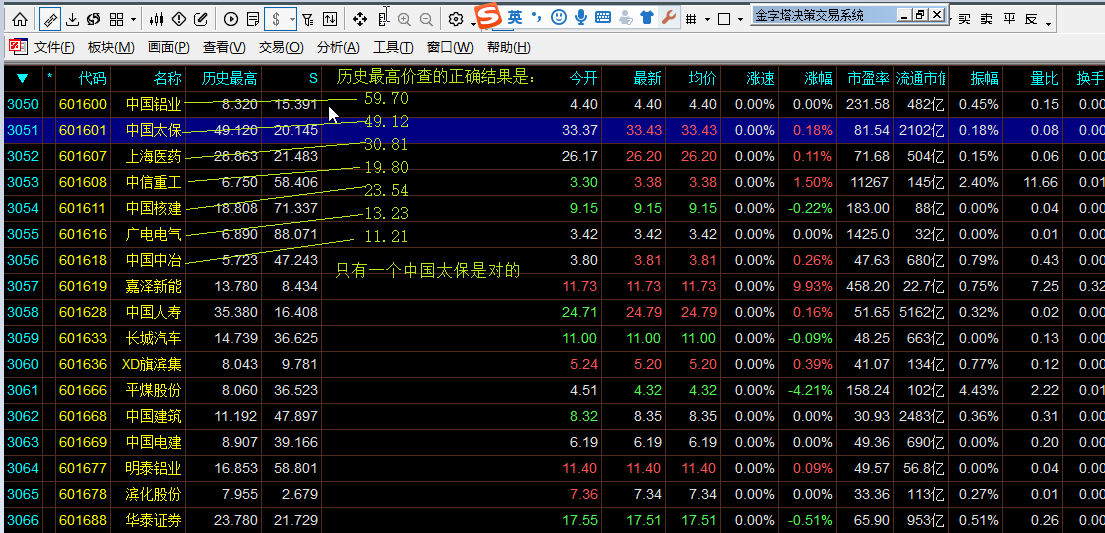This screenshot has height=533, width=1105.
Task: Click the 反 reverse button
Action: tap(1031, 19)
